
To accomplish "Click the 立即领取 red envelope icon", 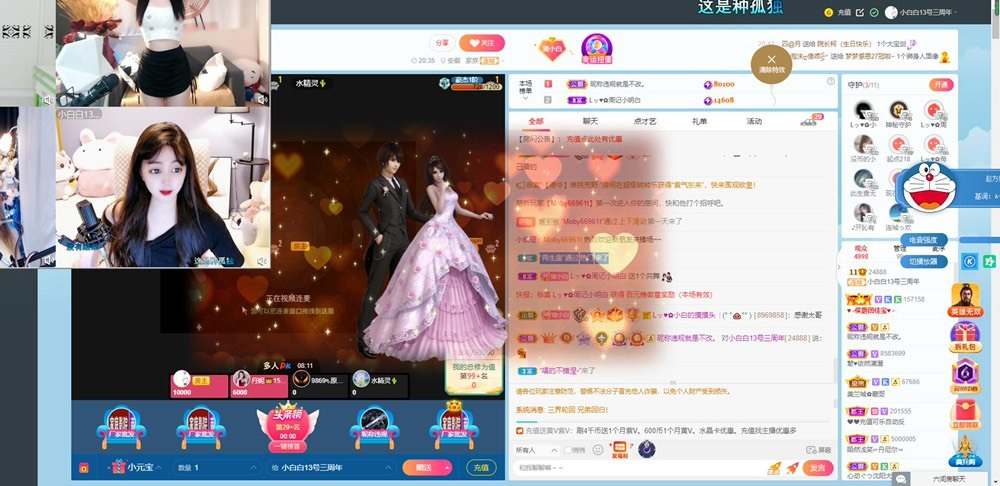I will point(965,415).
